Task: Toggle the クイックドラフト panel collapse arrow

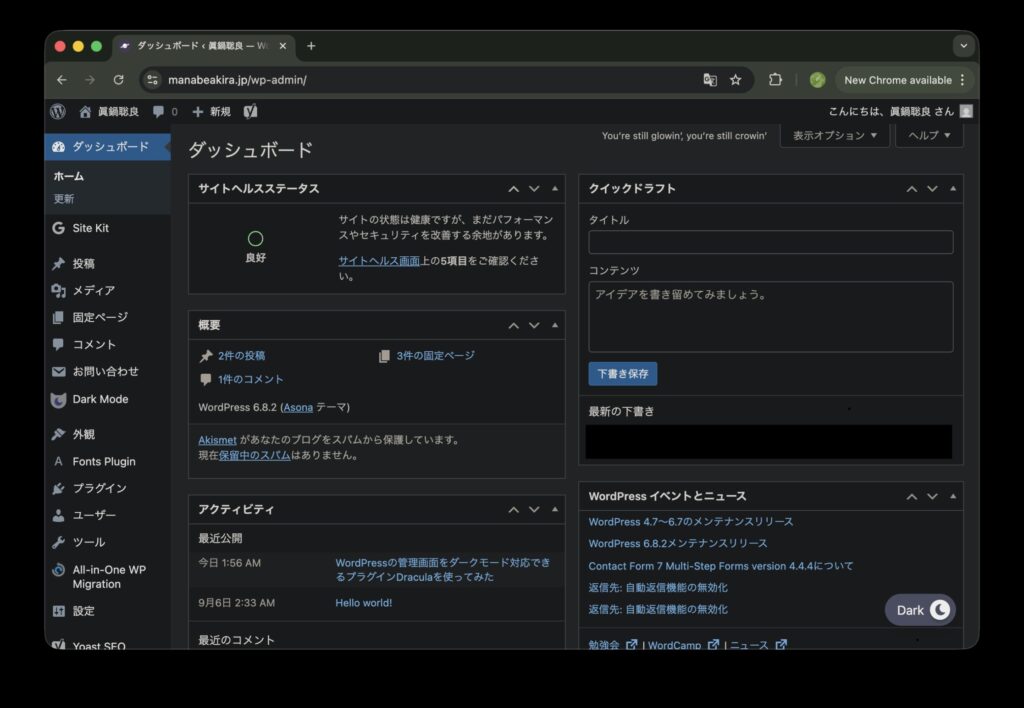Action: coord(953,189)
